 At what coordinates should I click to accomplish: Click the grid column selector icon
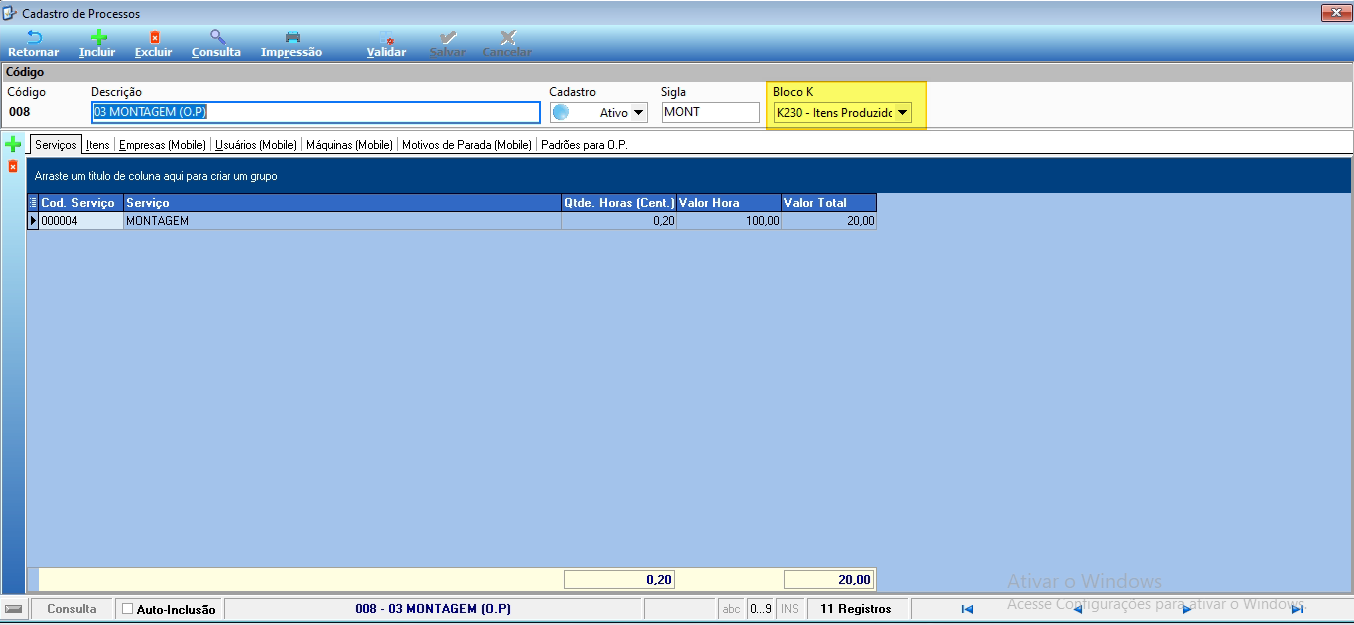click(33, 202)
